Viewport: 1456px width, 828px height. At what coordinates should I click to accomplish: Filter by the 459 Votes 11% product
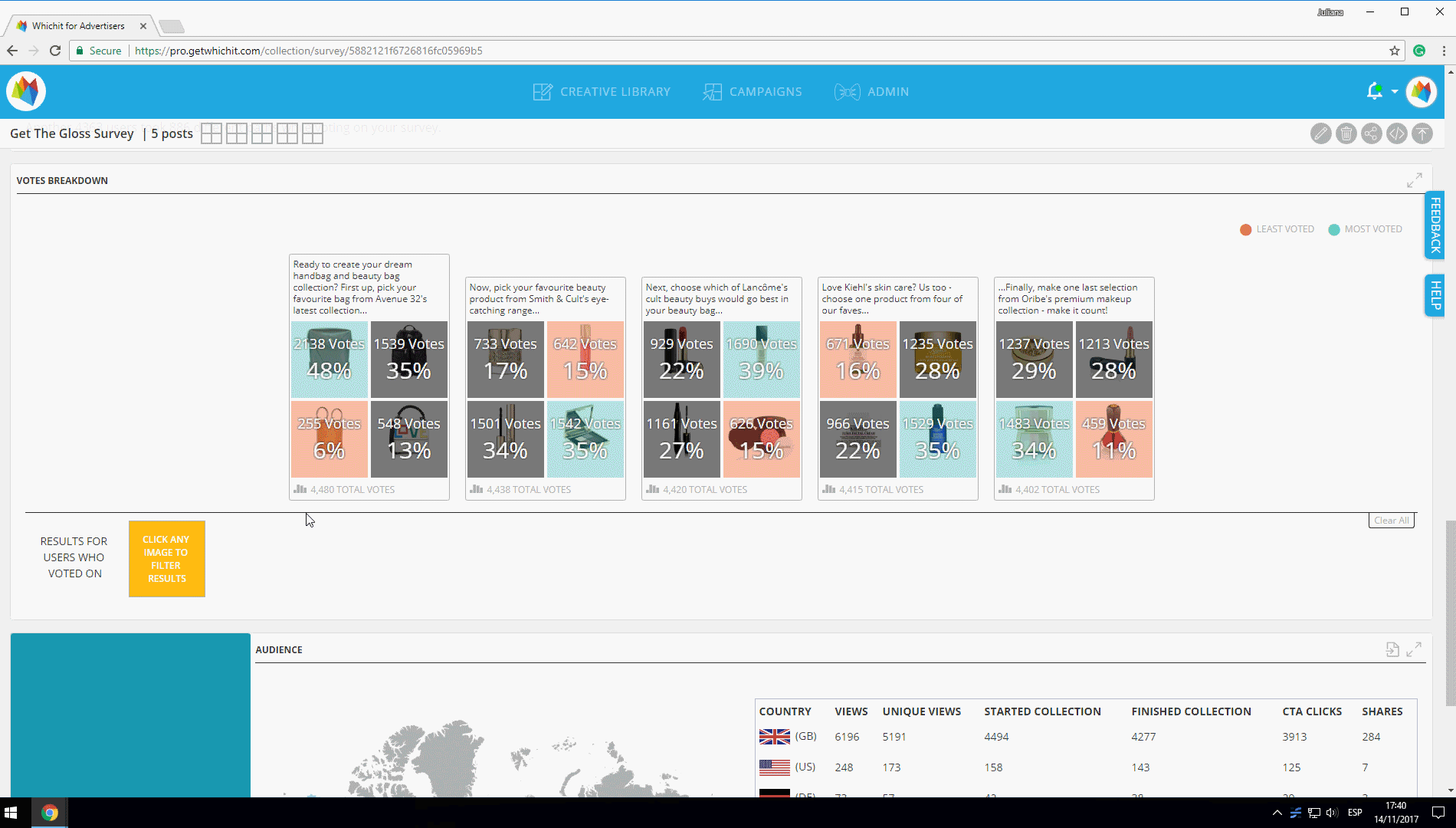pyautogui.click(x=1114, y=439)
